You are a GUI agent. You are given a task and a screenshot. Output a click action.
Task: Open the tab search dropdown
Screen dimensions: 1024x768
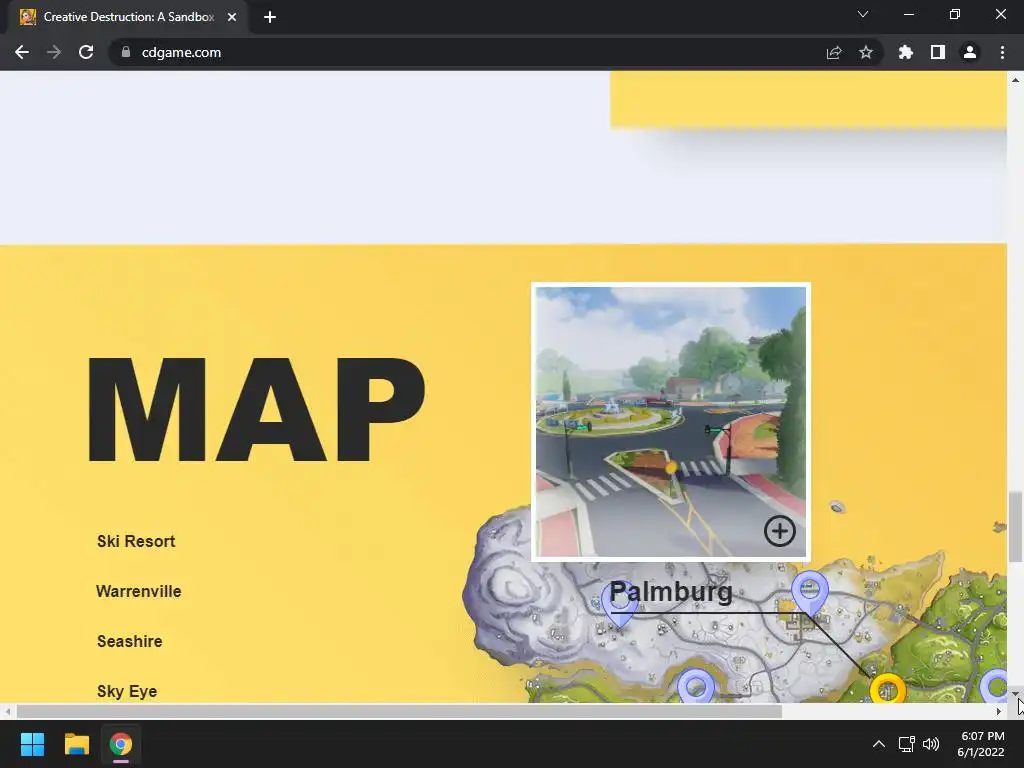863,14
